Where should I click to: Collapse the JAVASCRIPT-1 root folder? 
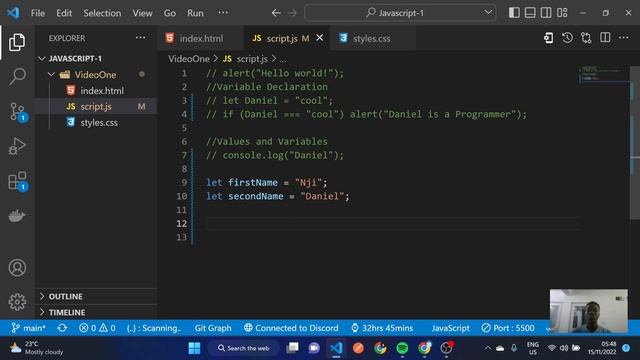(x=41, y=59)
